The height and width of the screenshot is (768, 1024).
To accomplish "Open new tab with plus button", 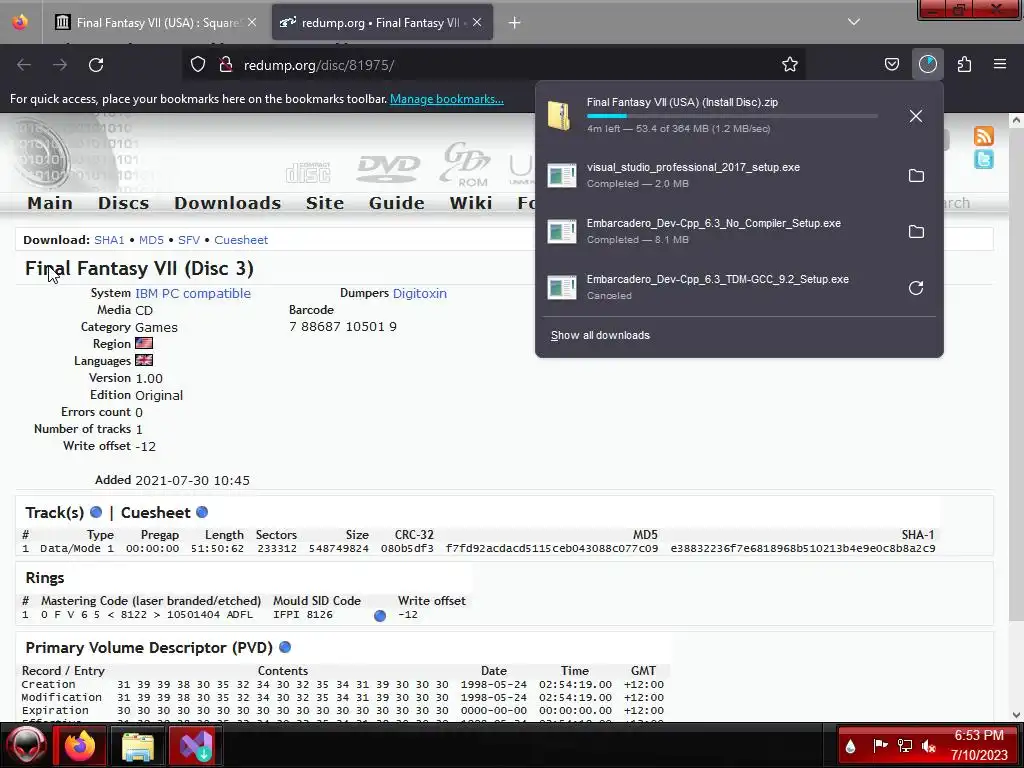I will pos(515,23).
